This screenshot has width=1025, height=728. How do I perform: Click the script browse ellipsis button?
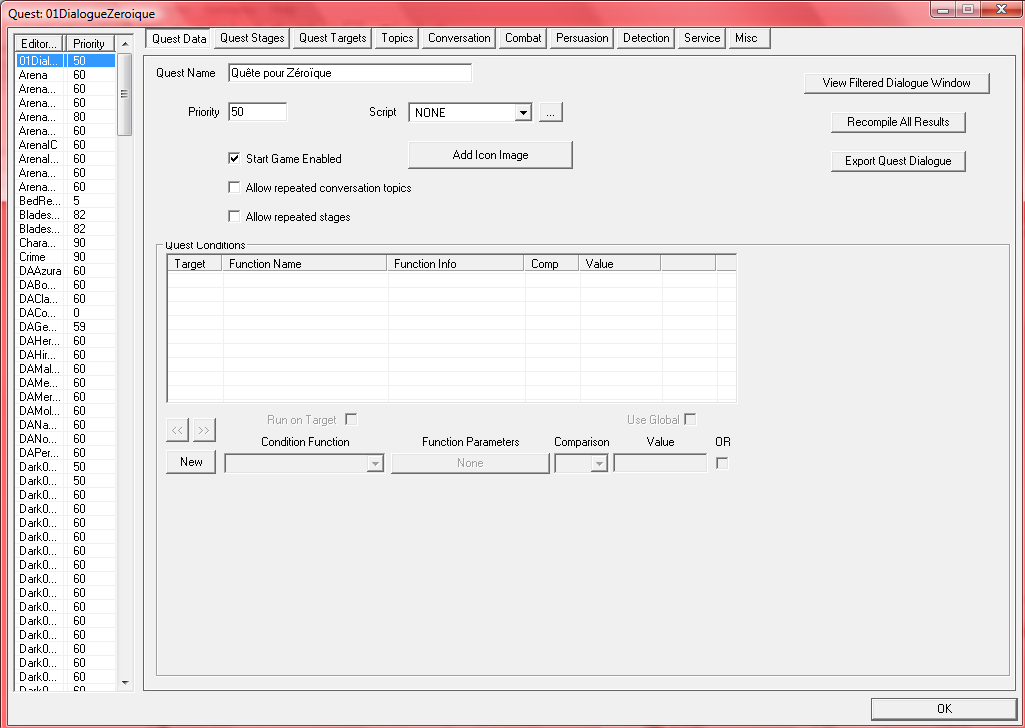tap(551, 113)
